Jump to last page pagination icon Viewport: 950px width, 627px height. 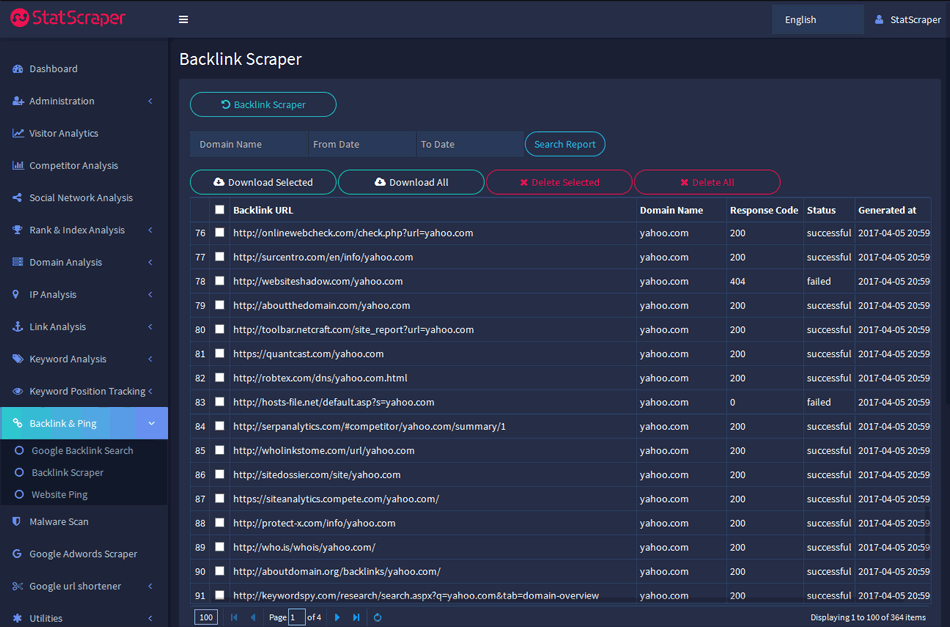point(356,617)
